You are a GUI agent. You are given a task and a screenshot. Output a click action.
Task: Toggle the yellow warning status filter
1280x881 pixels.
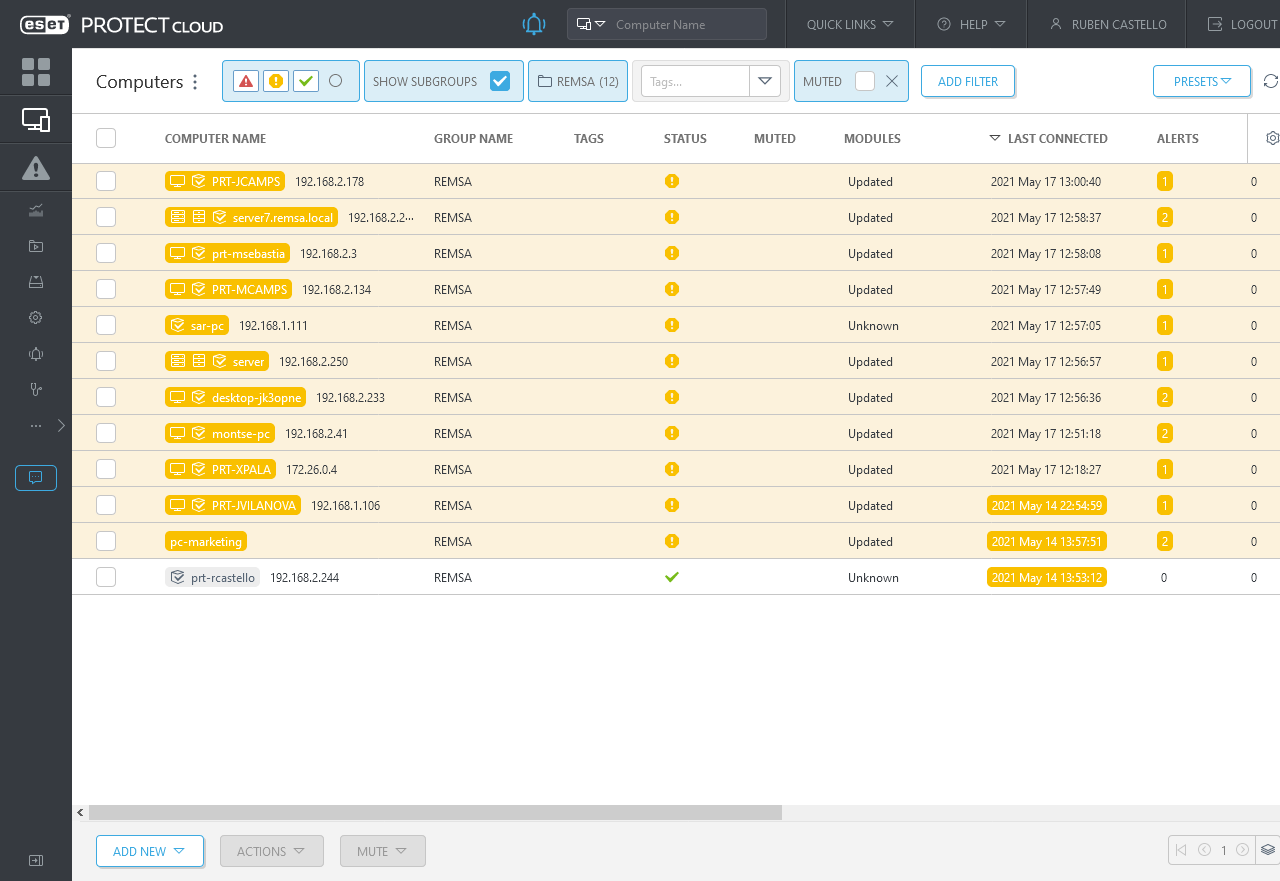pyautogui.click(x=276, y=81)
